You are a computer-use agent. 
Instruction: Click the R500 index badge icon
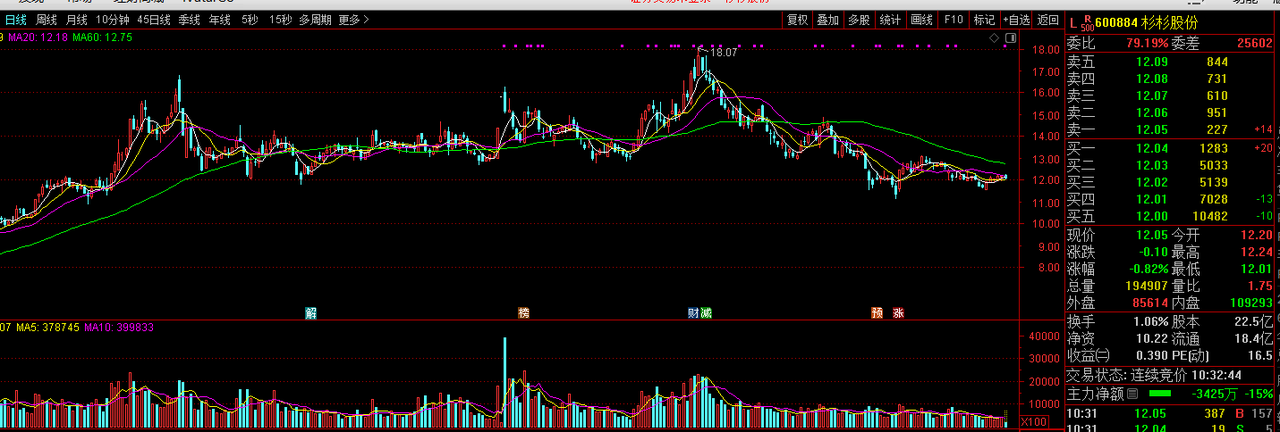pos(1087,22)
